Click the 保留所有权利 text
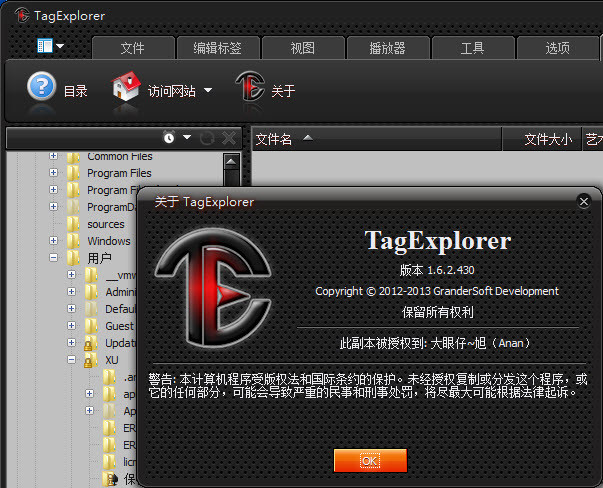The width and height of the screenshot is (603, 488). (x=438, y=312)
